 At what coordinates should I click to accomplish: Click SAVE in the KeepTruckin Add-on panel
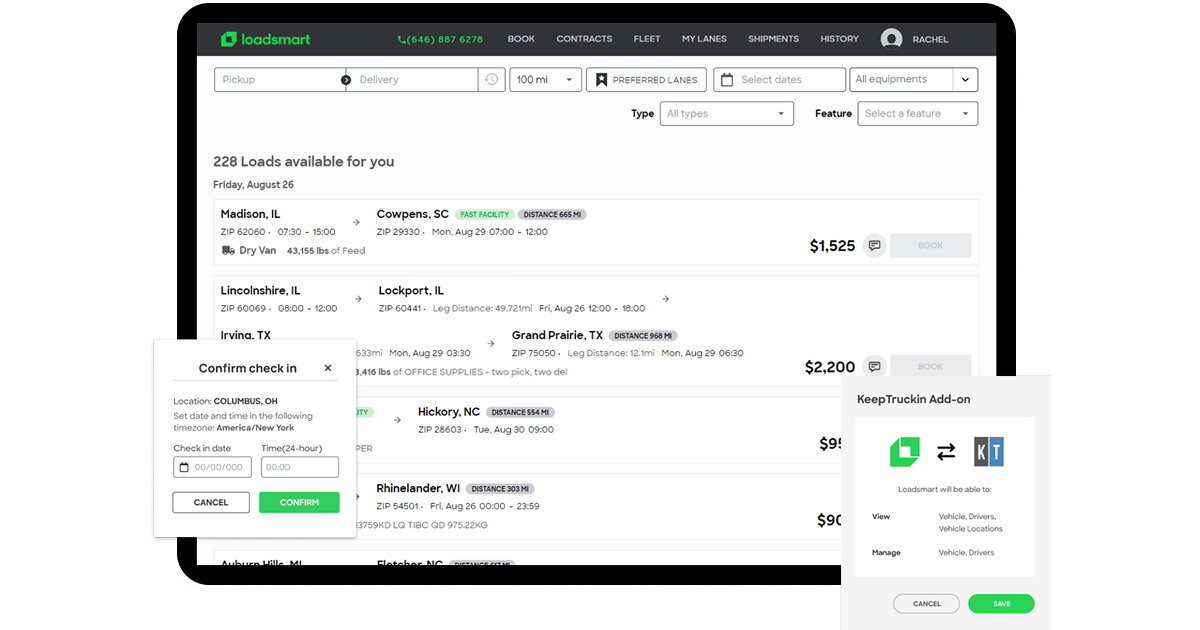point(1001,604)
